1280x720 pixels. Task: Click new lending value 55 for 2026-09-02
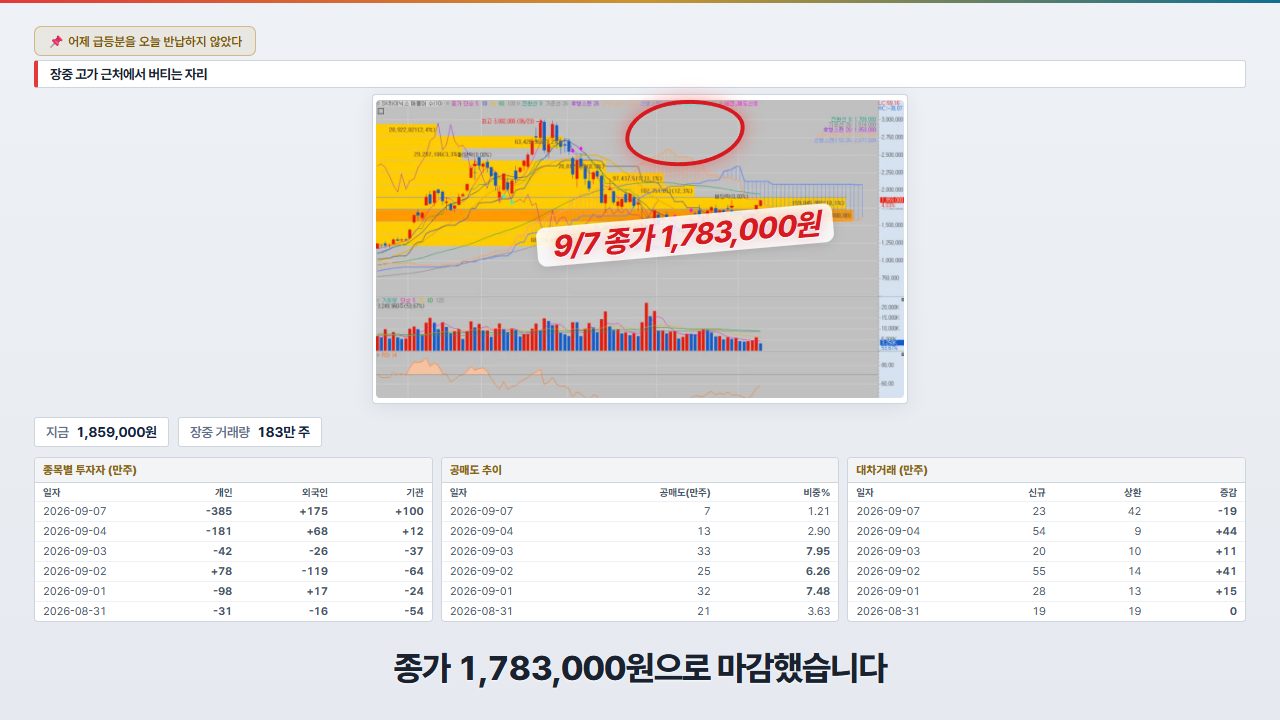(x=1039, y=571)
